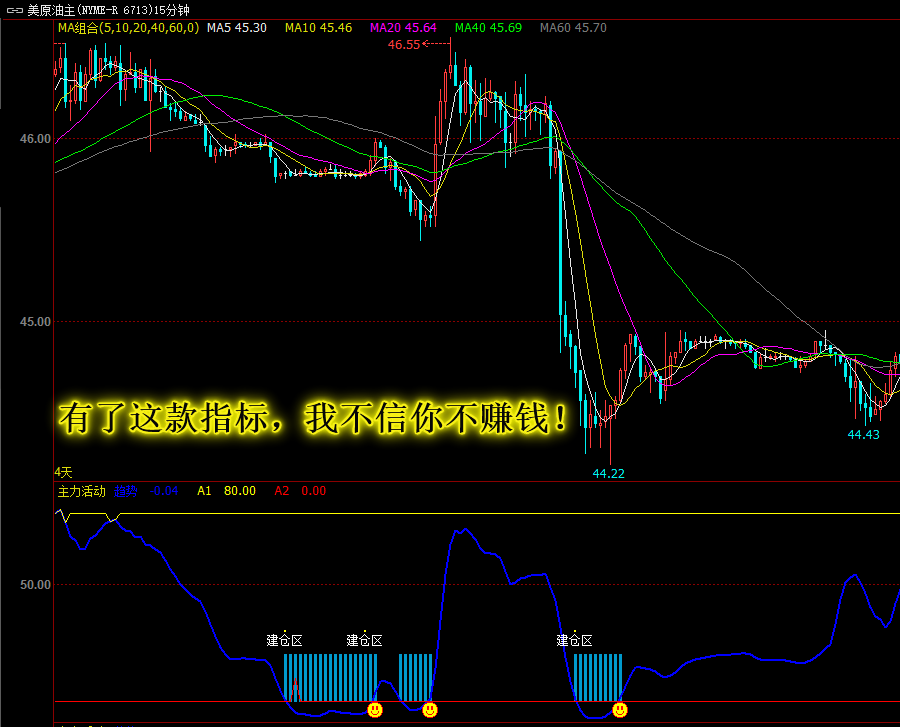Click the MA10 45.46 value

pyautogui.click(x=319, y=28)
